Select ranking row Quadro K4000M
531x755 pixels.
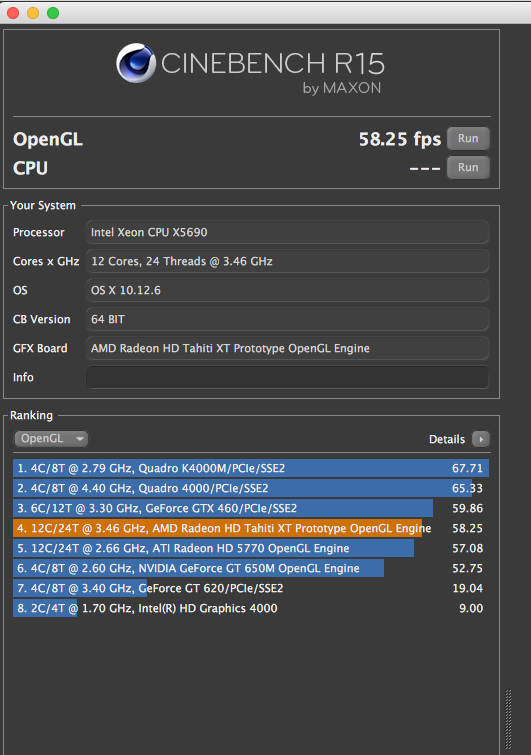point(251,468)
